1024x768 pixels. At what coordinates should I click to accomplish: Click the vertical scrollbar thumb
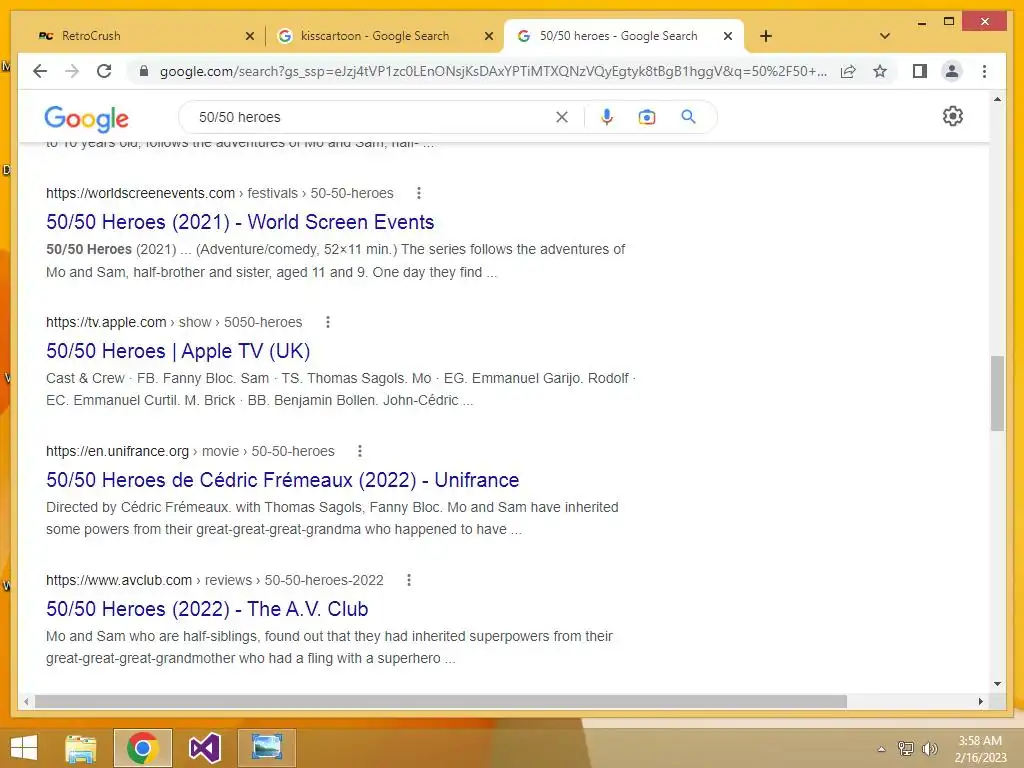[997, 393]
